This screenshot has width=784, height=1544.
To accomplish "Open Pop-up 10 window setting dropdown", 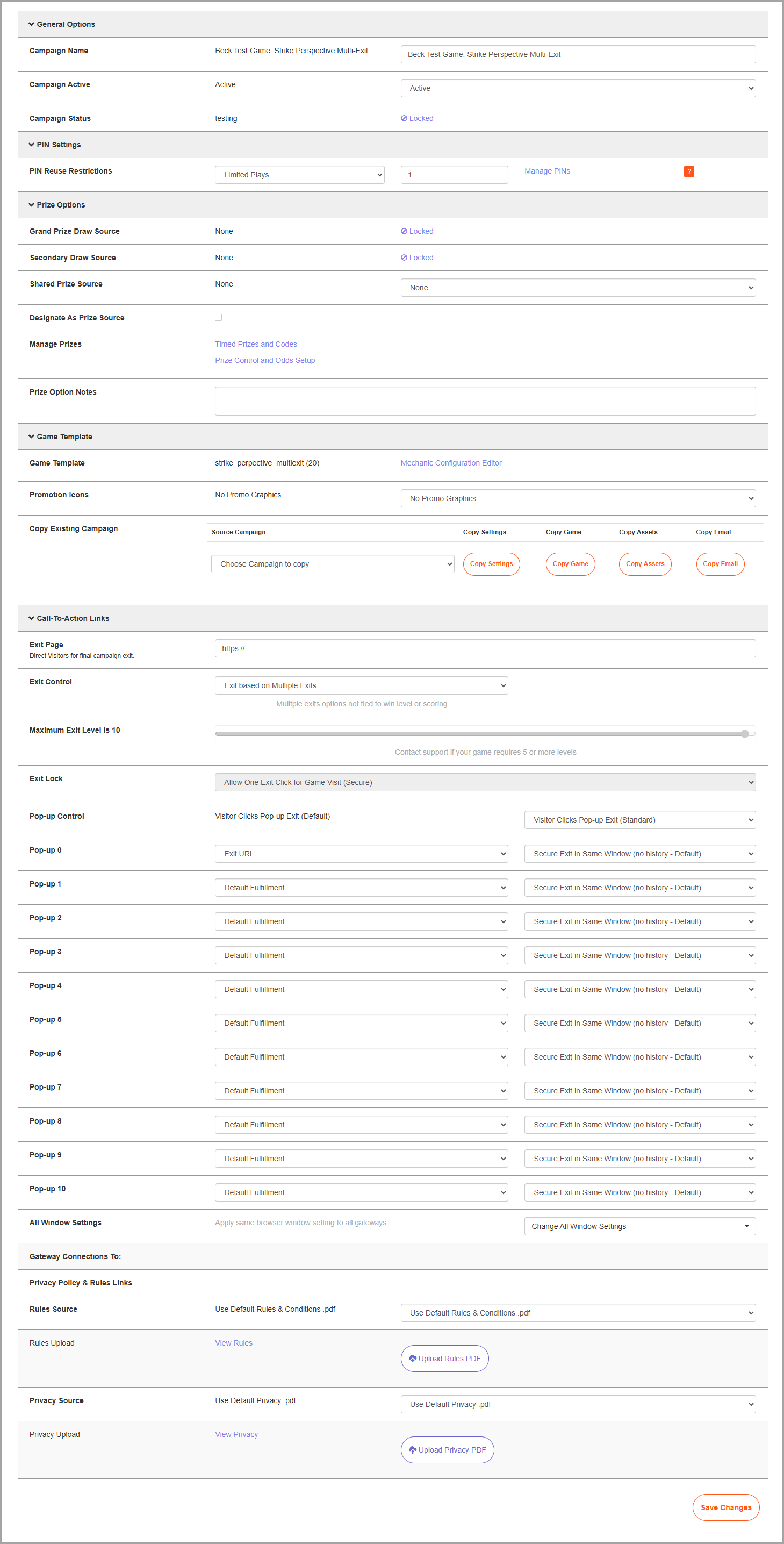I will [x=639, y=1193].
